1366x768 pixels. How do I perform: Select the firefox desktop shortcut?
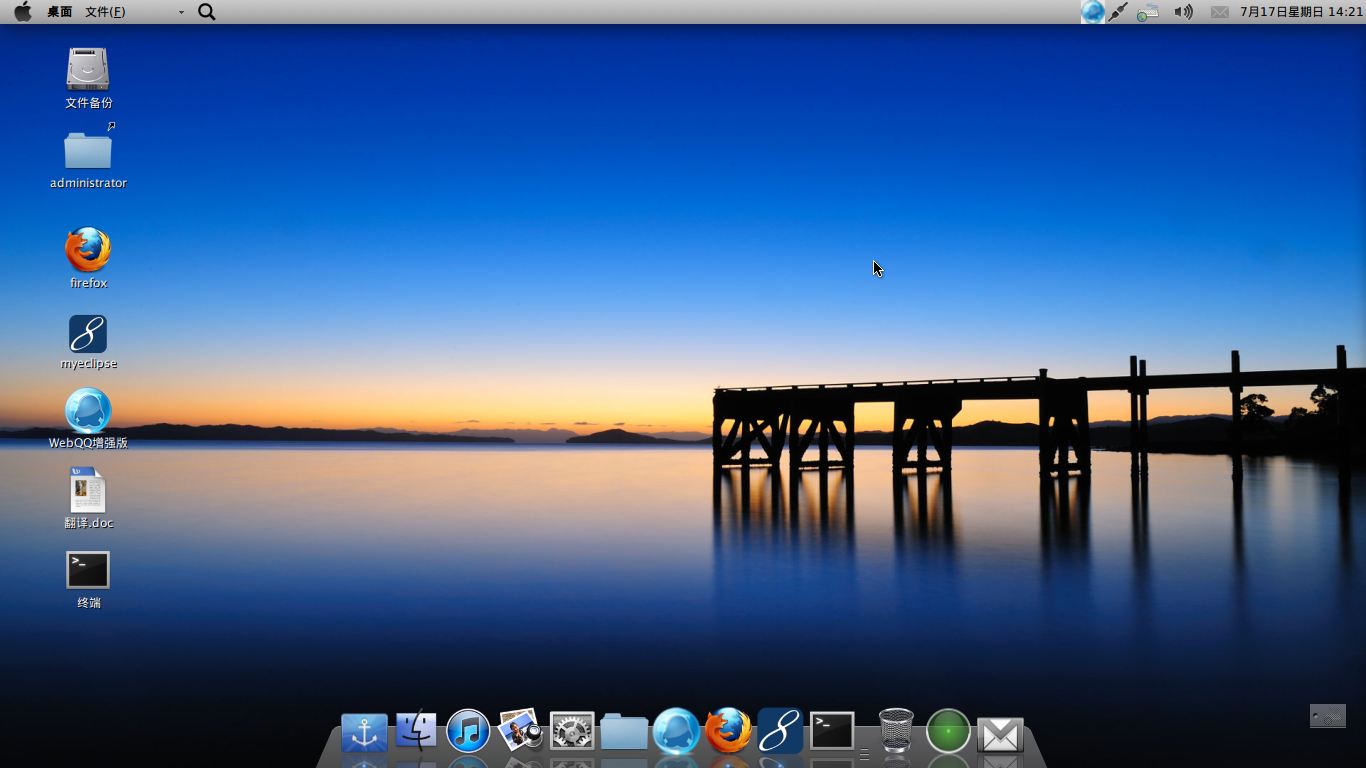88,258
